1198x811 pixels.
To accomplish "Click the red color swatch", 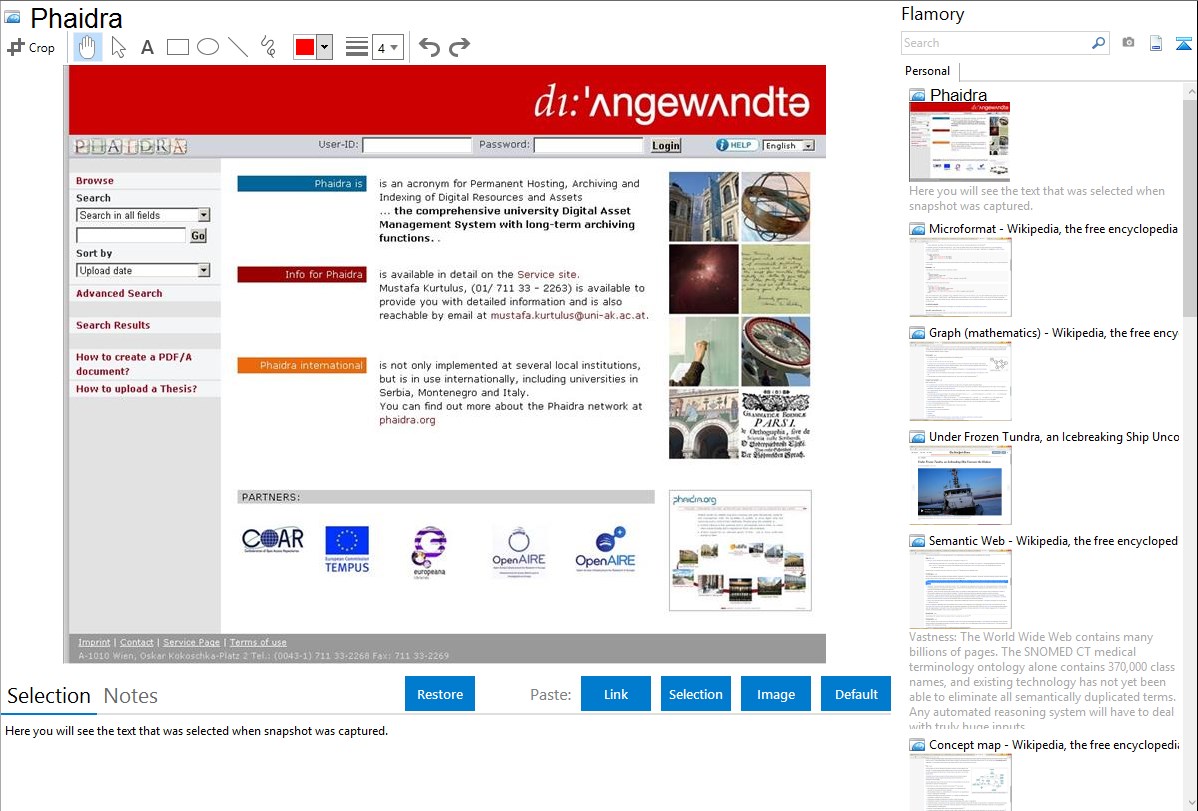I will (x=305, y=47).
